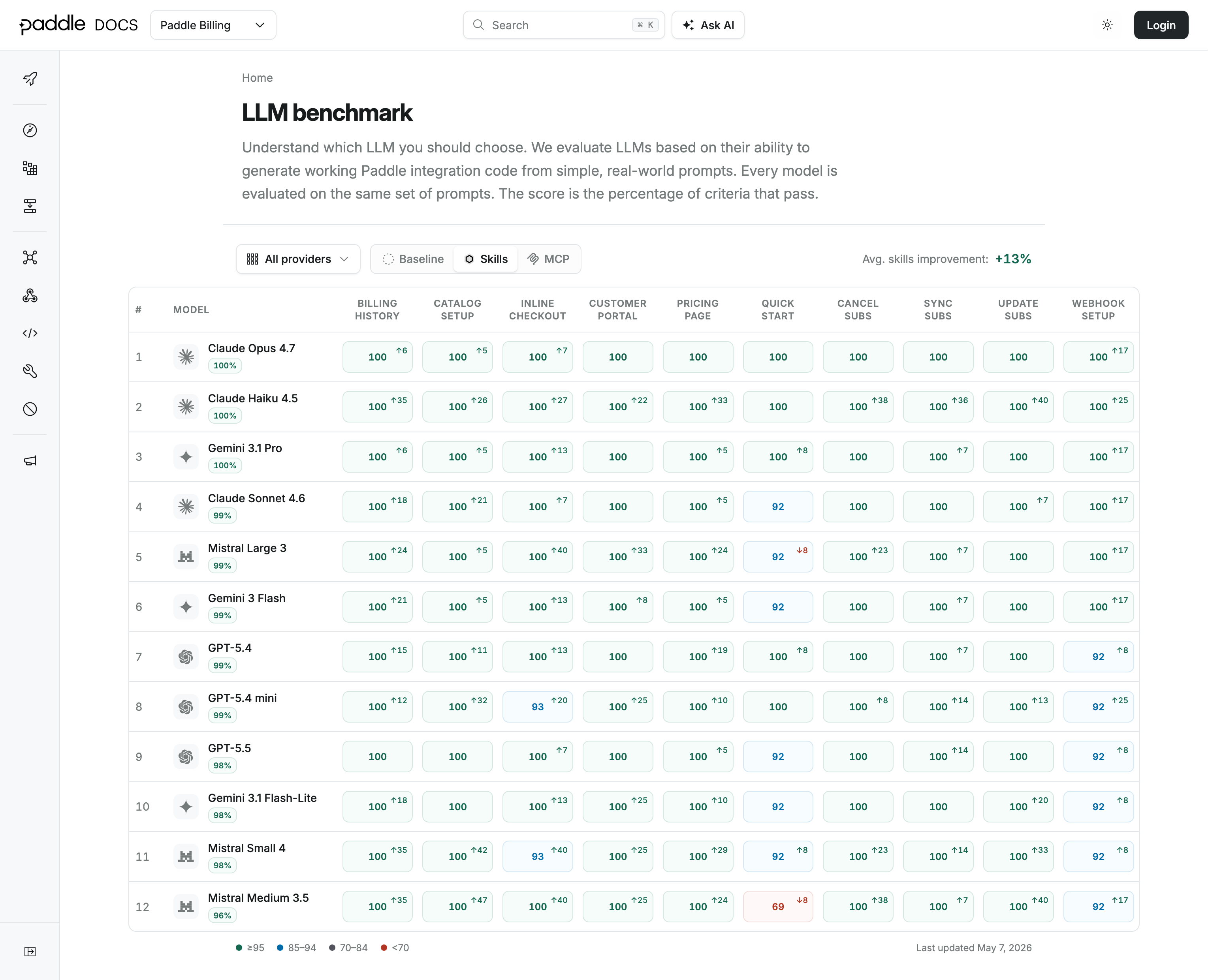Click the Login button
The width and height of the screenshot is (1208, 980).
click(x=1161, y=25)
